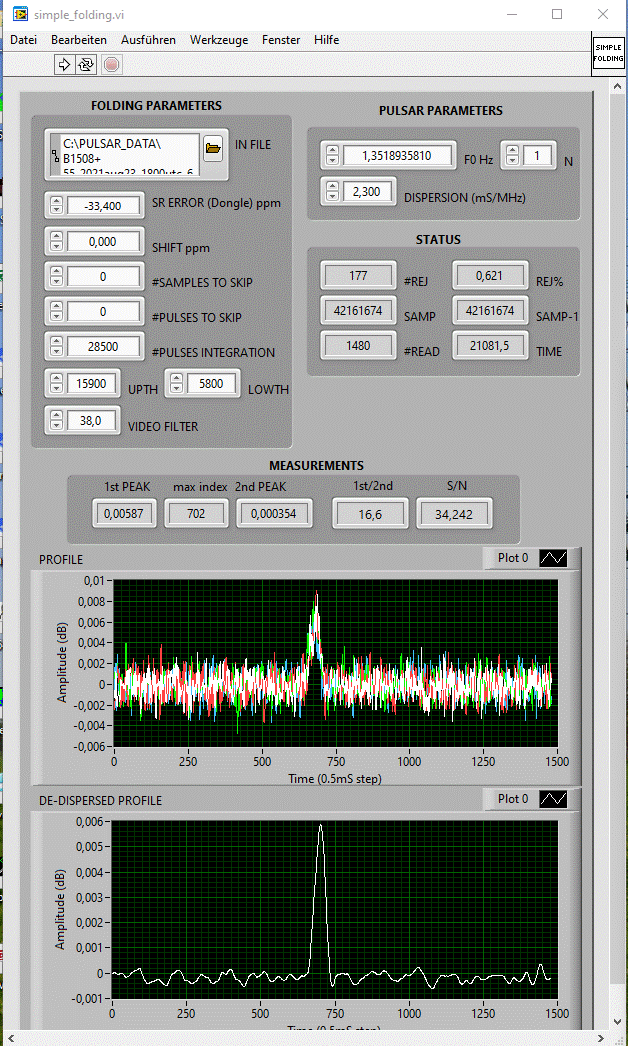Click the LOWTH field showing 5800

coord(212,383)
